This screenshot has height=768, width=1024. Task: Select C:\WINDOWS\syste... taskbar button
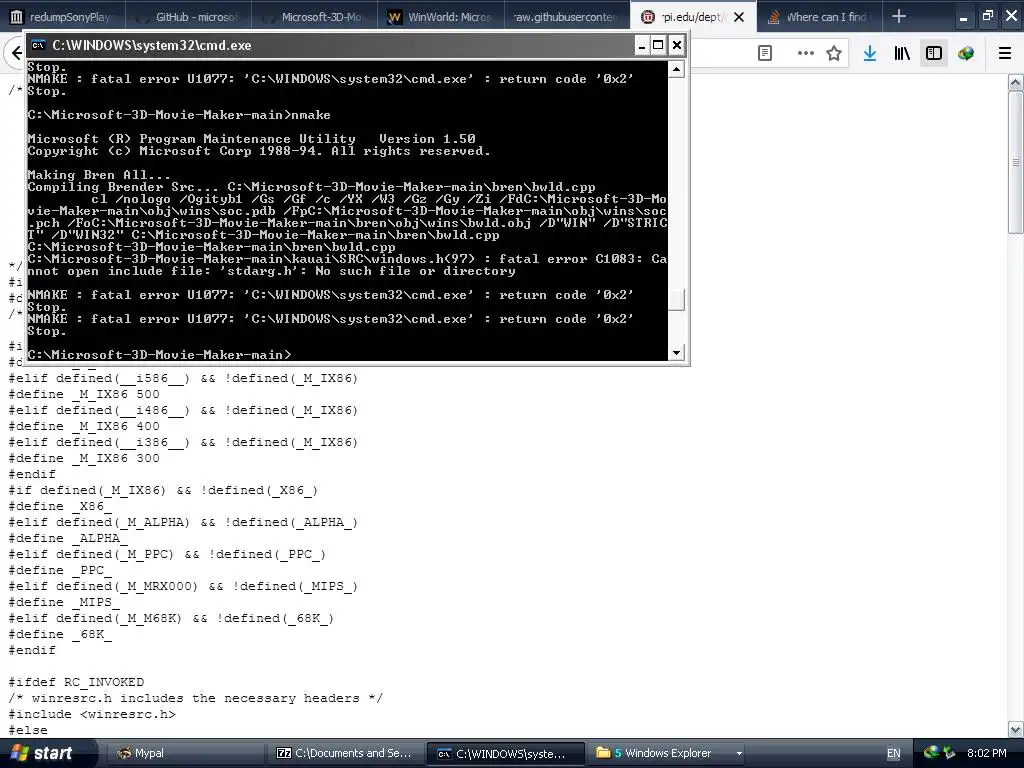click(x=505, y=753)
